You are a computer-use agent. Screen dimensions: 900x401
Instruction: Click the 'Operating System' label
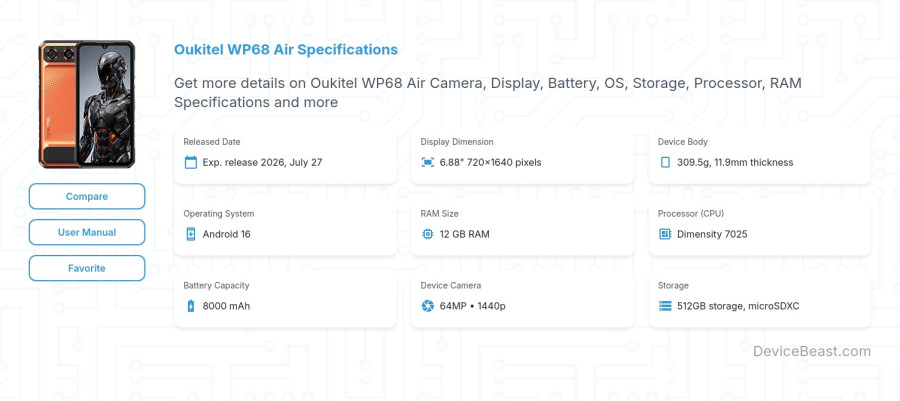click(x=219, y=213)
